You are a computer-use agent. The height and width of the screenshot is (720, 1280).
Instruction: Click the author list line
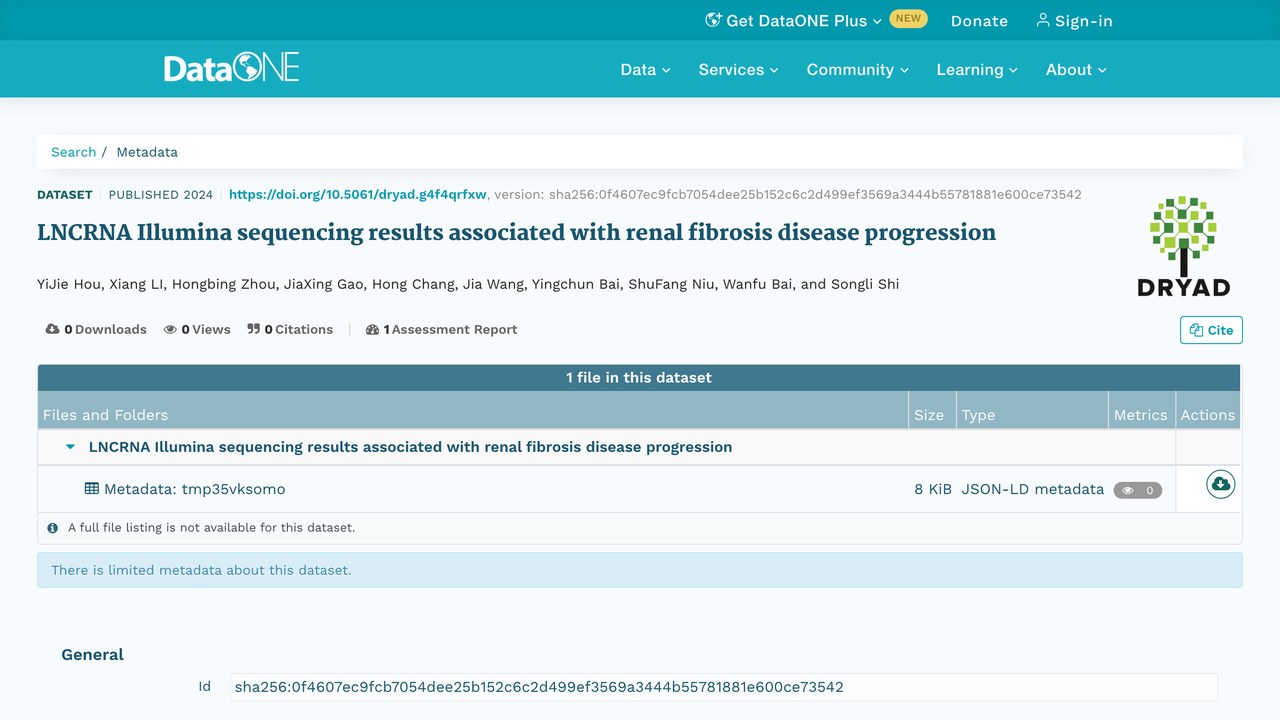point(468,284)
